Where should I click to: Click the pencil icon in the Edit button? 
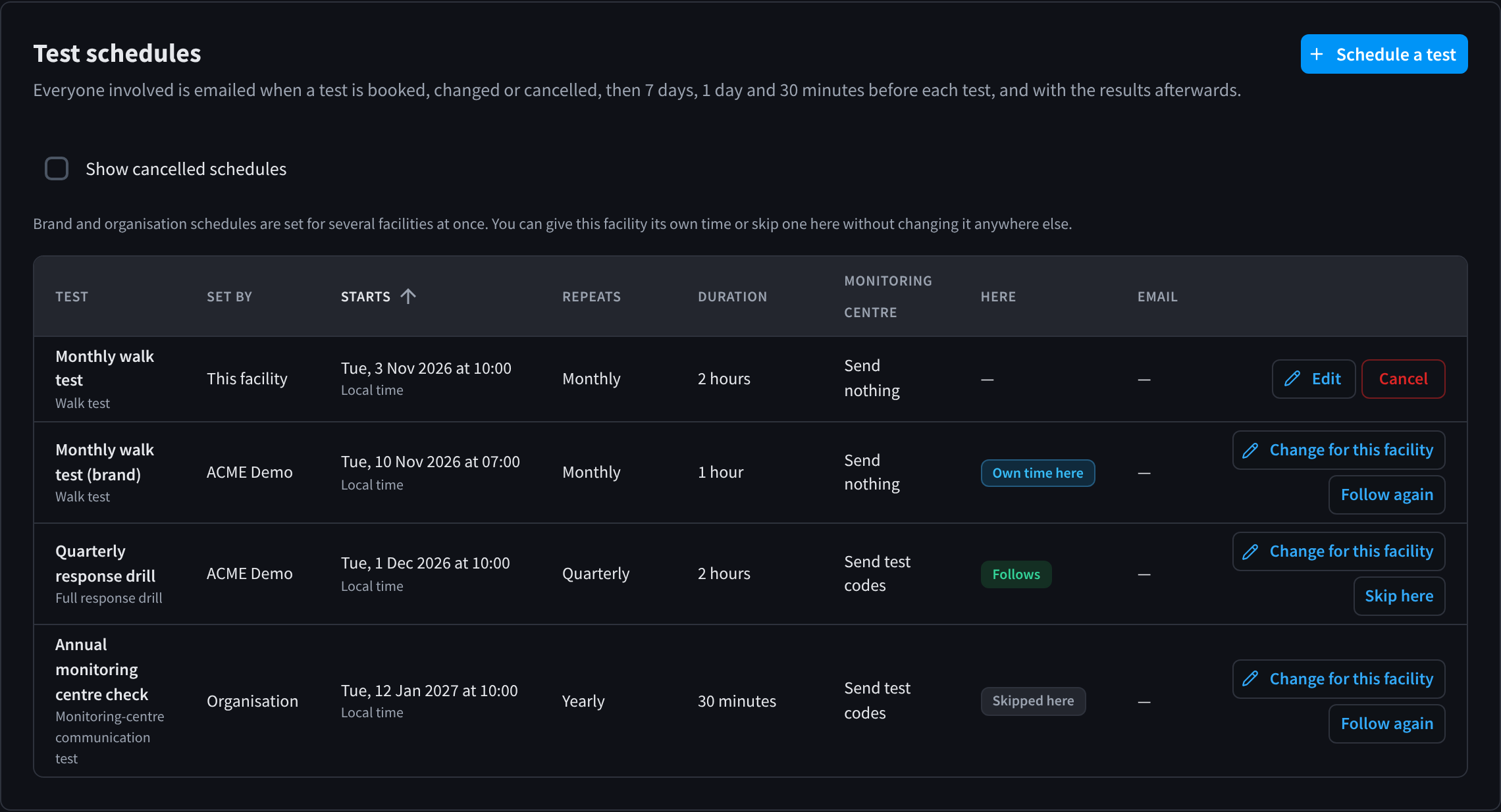[x=1292, y=378]
